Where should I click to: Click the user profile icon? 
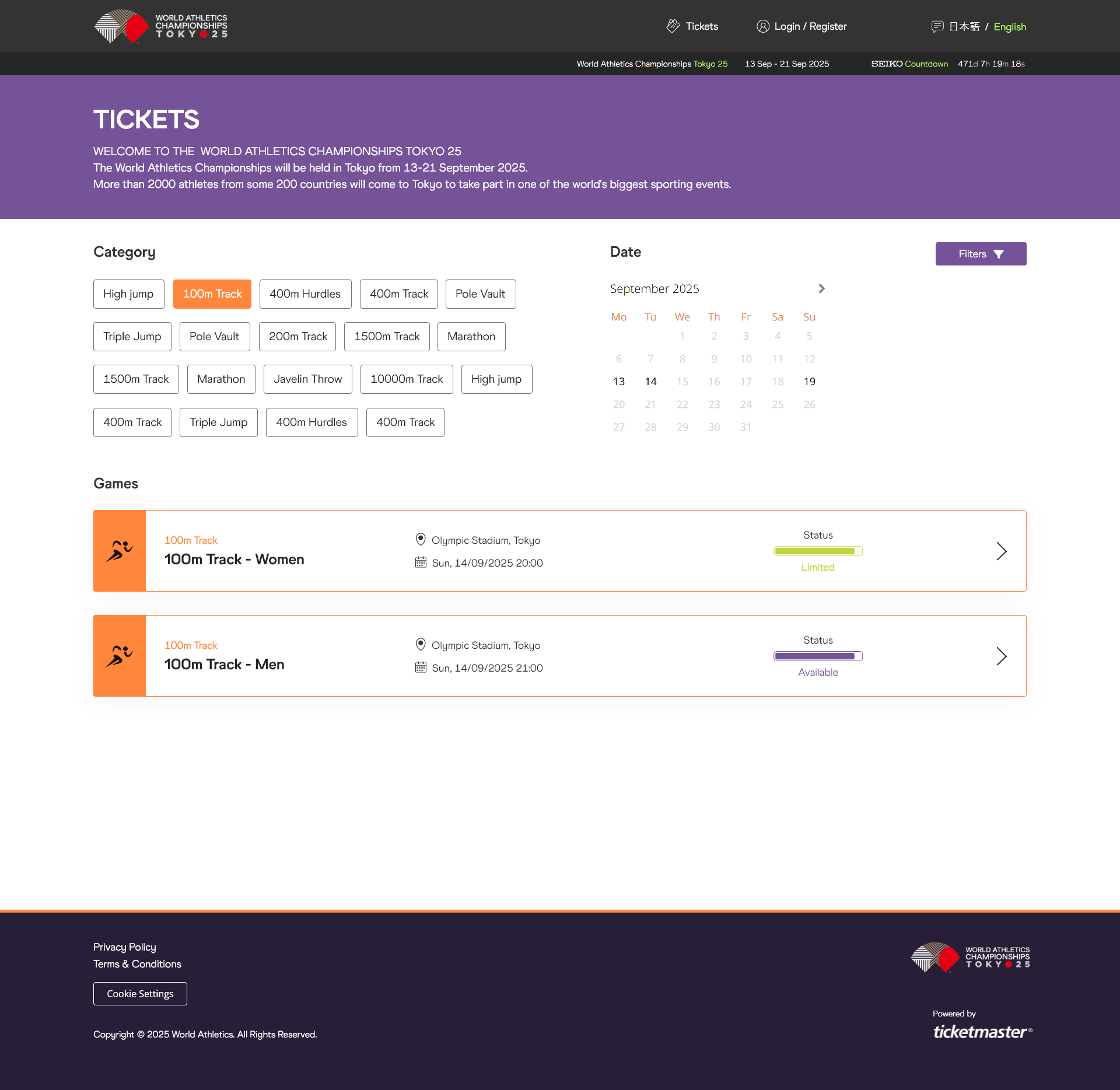click(x=762, y=26)
